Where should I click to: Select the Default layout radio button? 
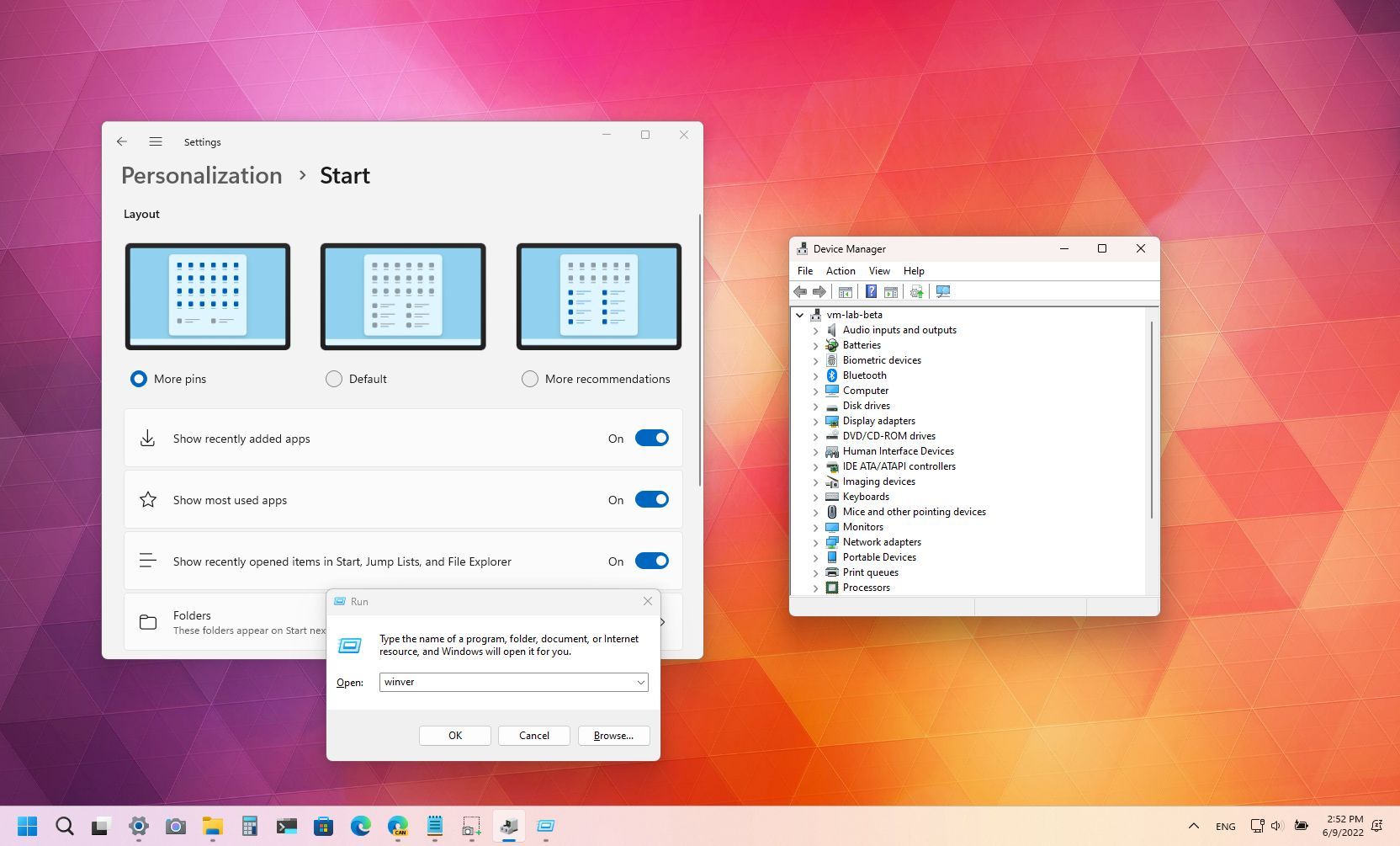(333, 379)
